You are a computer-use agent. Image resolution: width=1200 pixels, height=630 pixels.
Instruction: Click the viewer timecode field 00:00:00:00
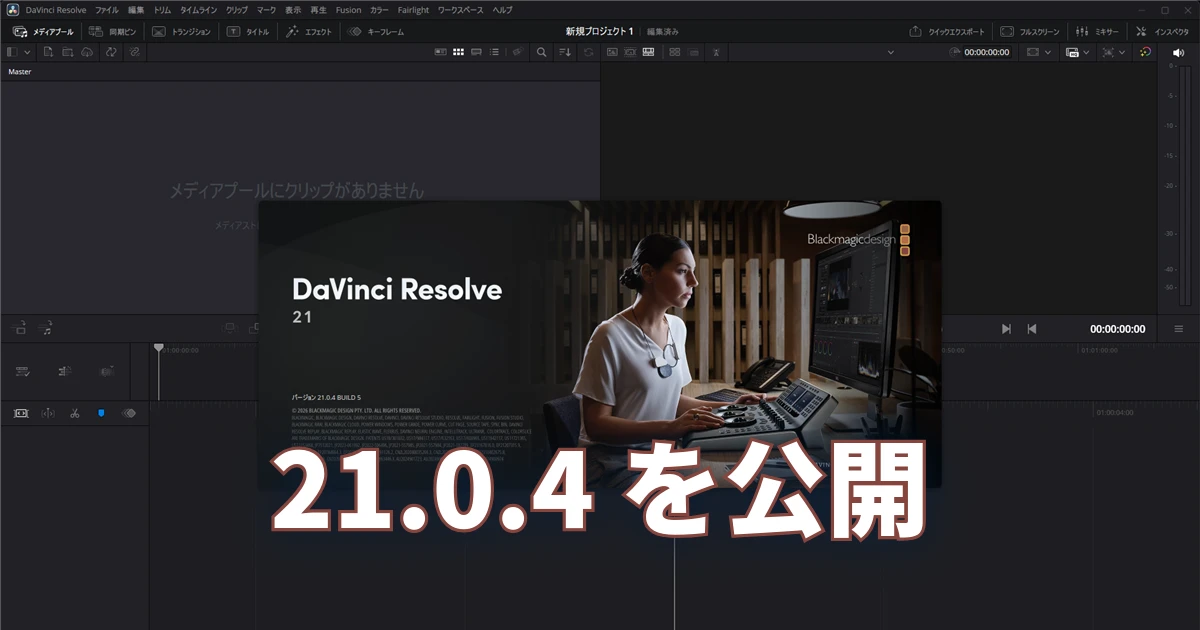[986, 52]
